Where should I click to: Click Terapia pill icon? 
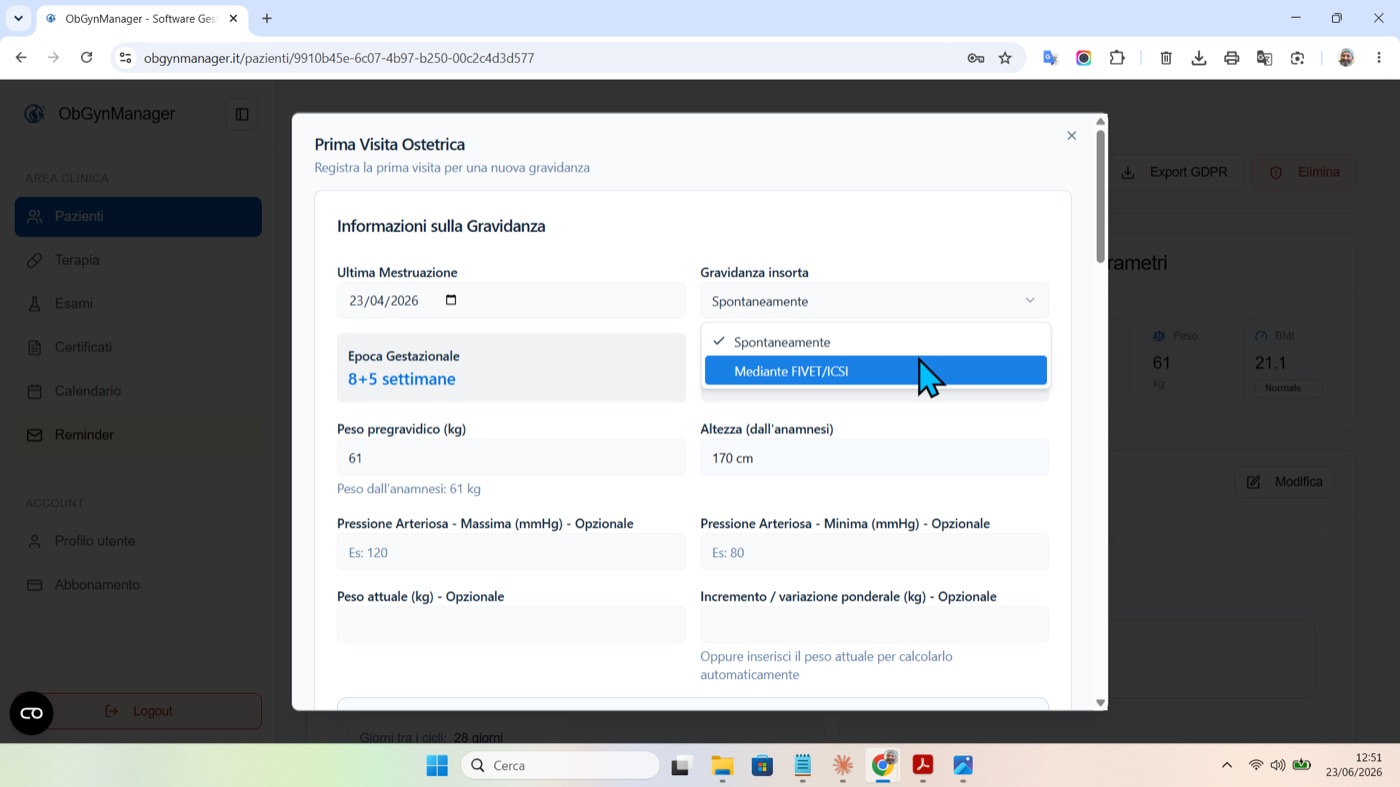coord(35,260)
